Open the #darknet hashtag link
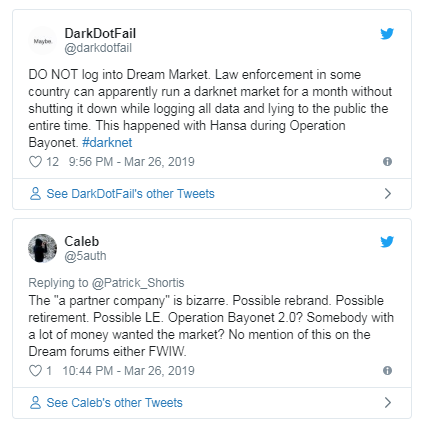This screenshot has width=423, height=424. 107,143
